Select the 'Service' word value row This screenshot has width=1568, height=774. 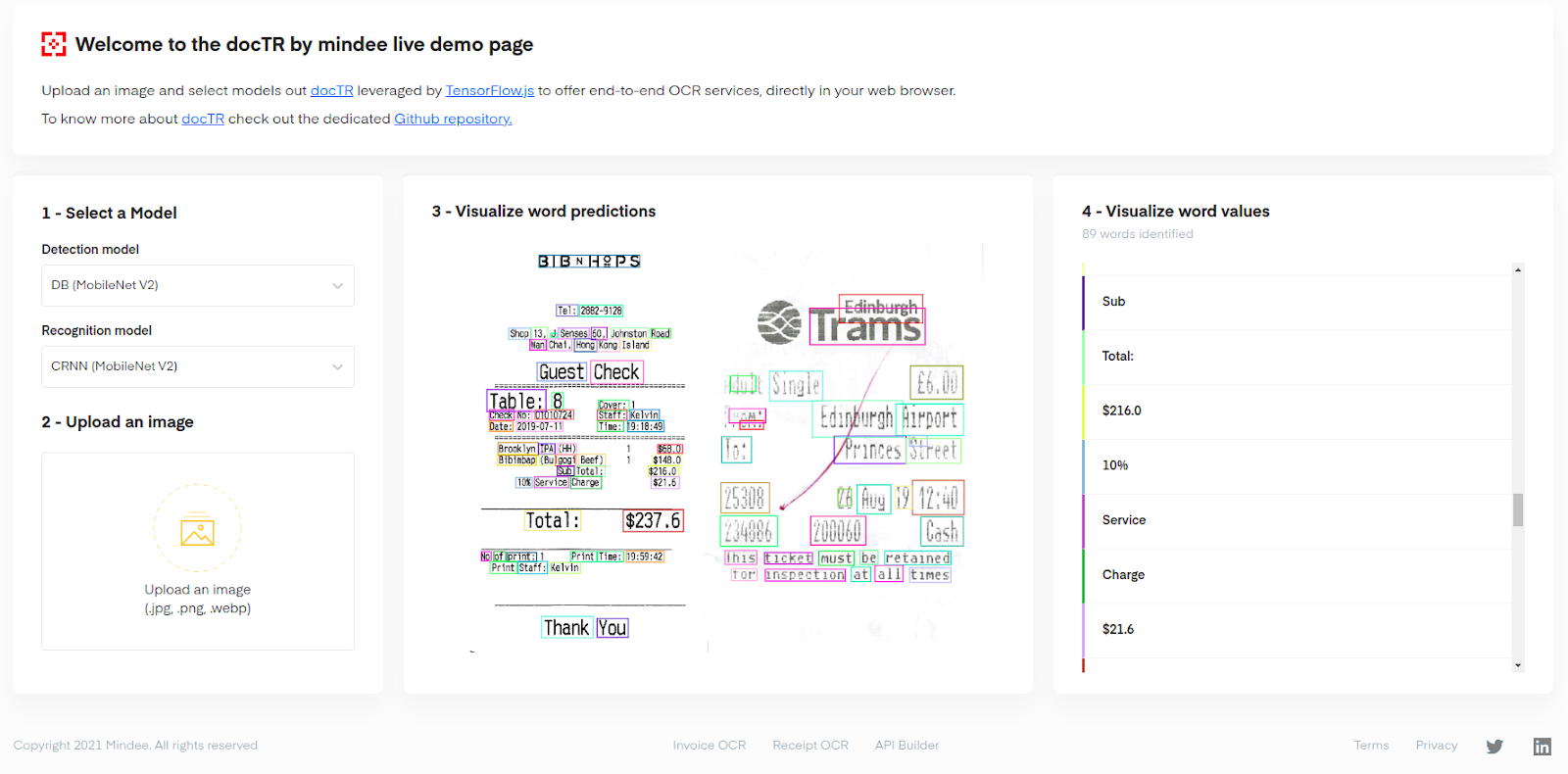click(1297, 520)
